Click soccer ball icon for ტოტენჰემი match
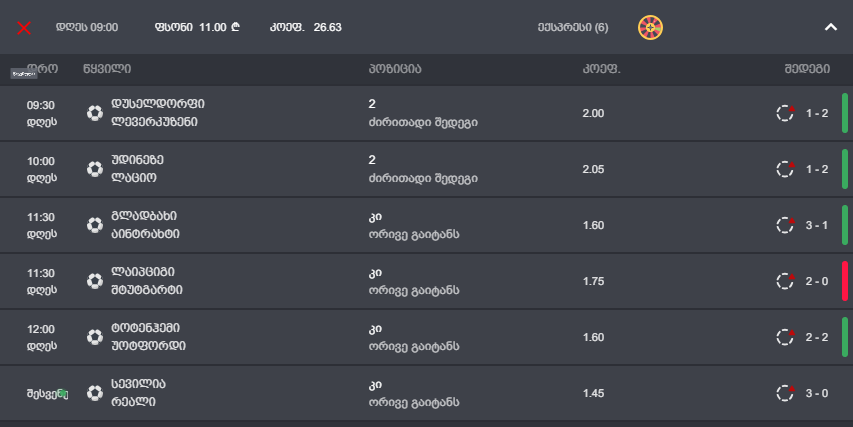The image size is (853, 427). pyautogui.click(x=95, y=337)
